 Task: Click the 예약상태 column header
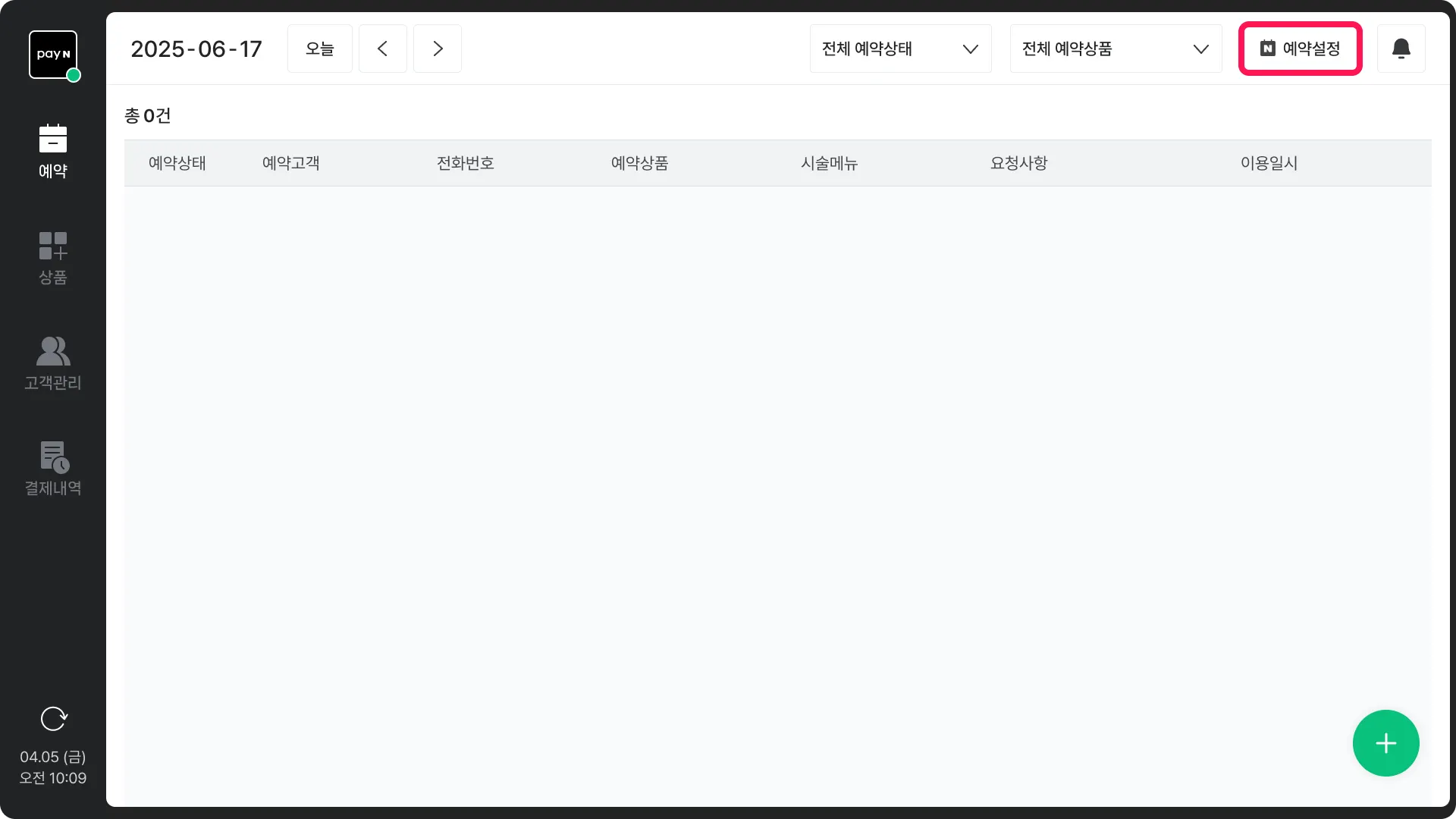pyautogui.click(x=177, y=163)
